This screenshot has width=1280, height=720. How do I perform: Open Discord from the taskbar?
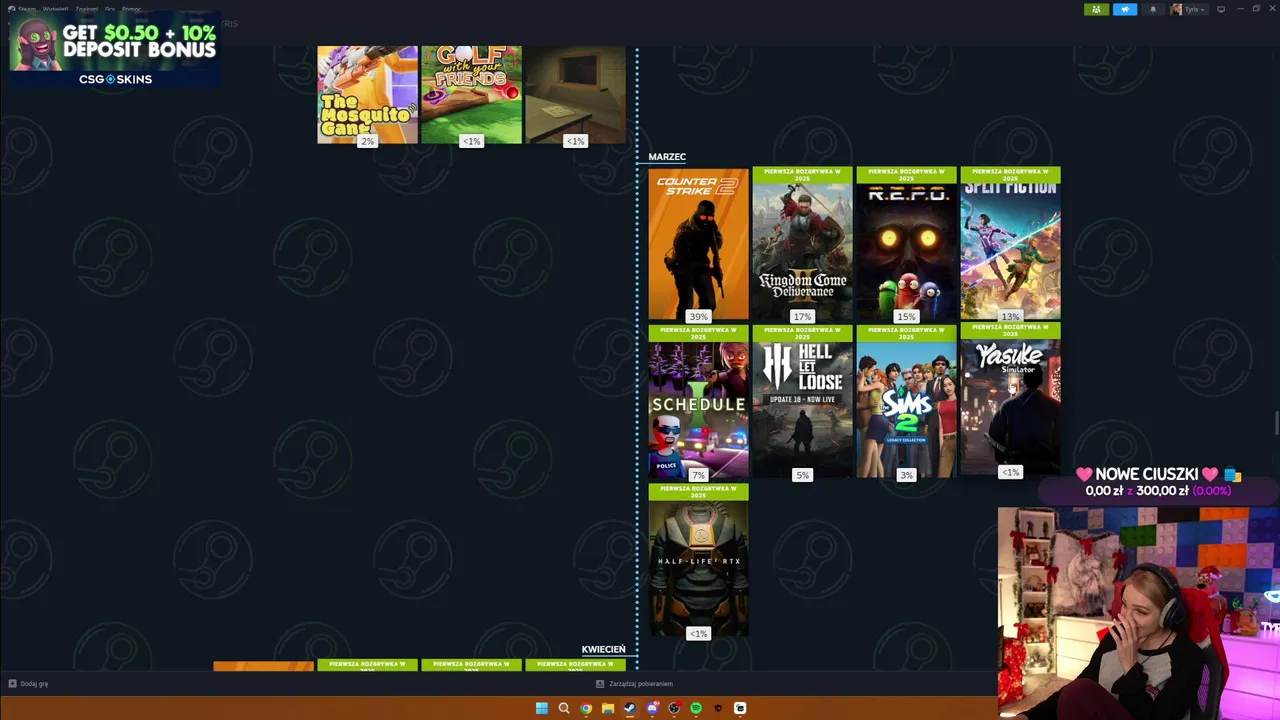tap(652, 708)
